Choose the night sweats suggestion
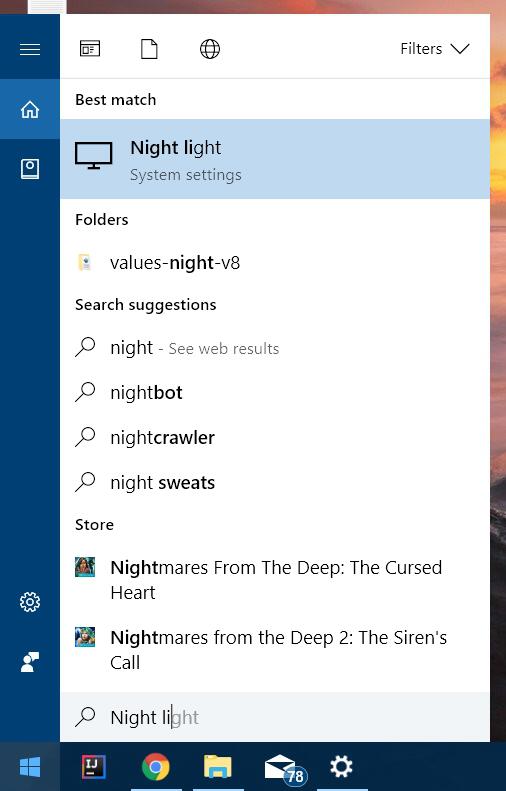 point(275,482)
